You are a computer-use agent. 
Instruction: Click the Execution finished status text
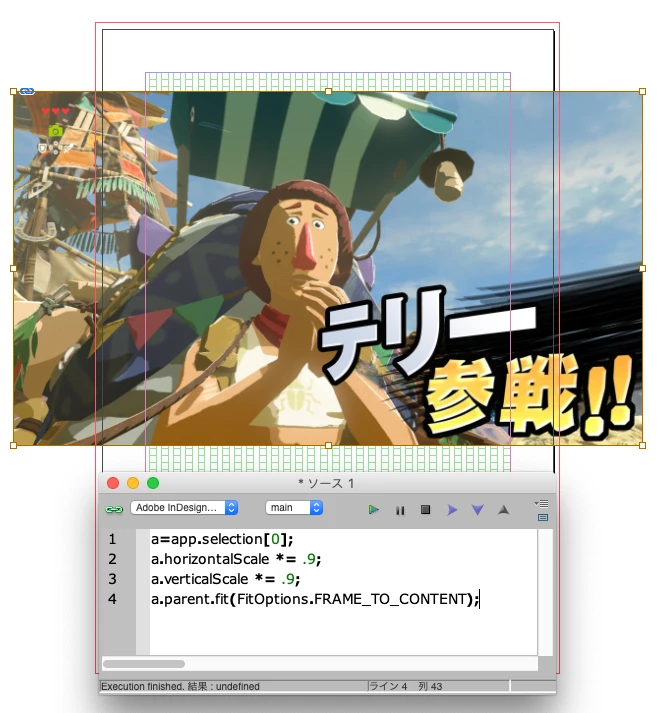tap(180, 686)
